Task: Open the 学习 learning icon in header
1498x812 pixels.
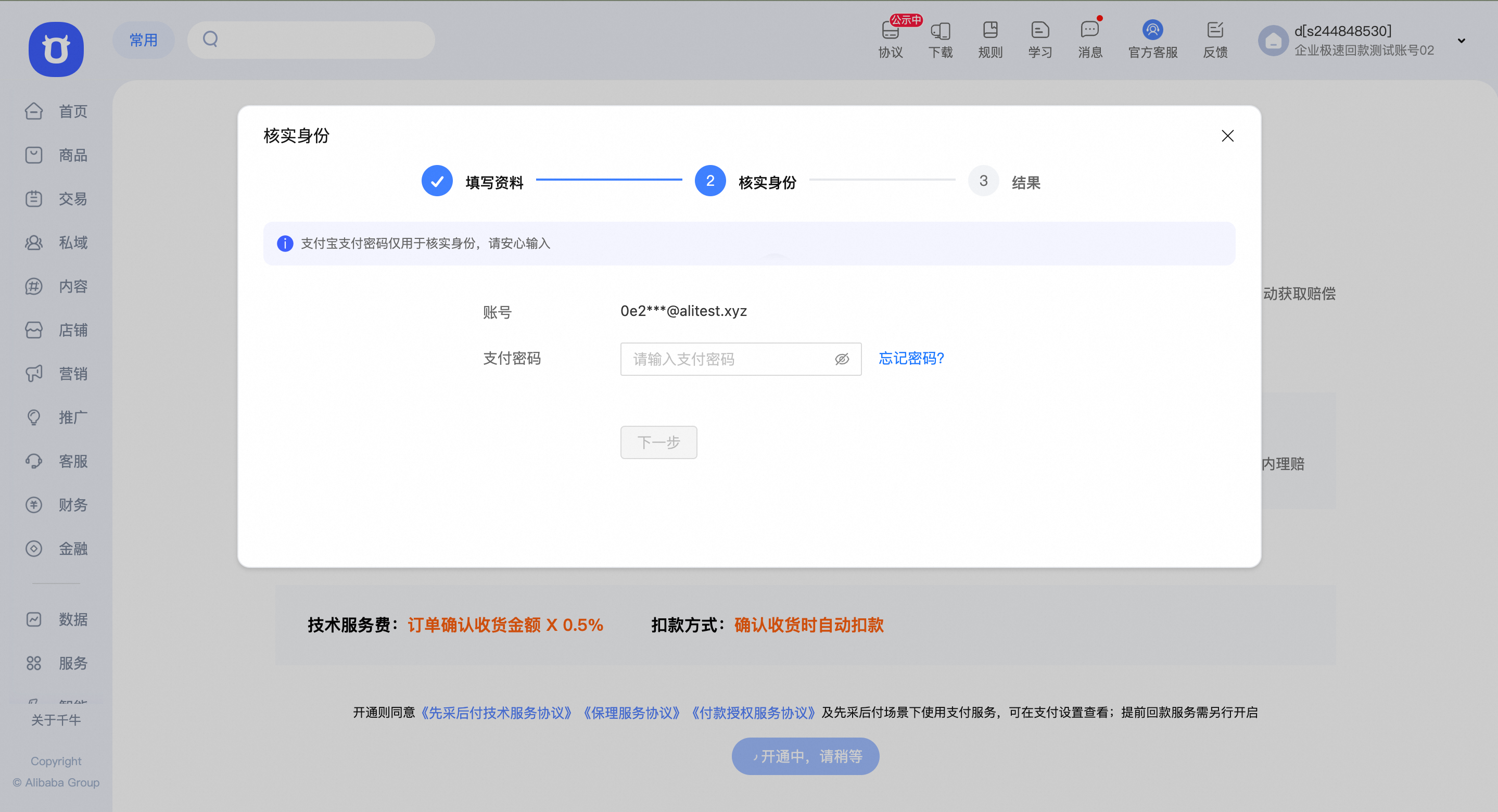Action: coord(1040,40)
